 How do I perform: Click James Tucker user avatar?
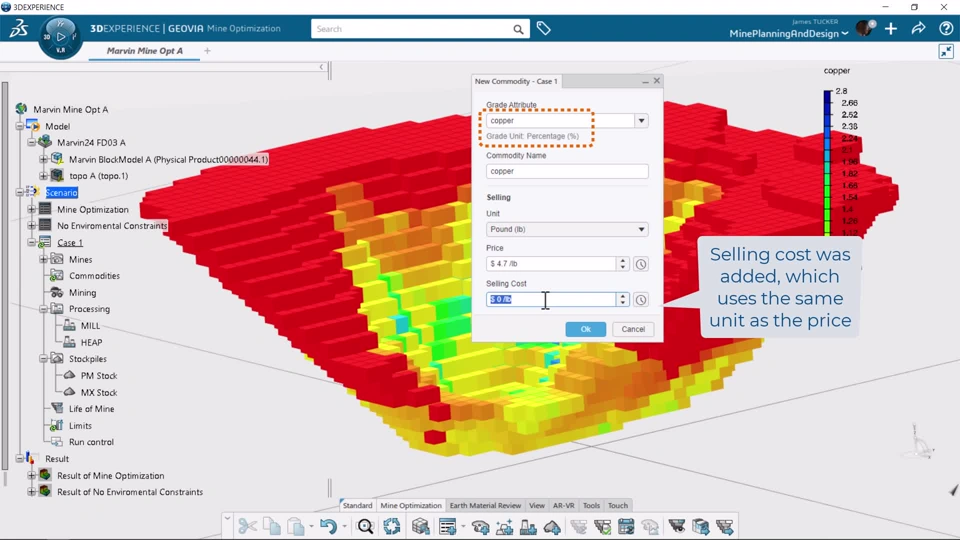(864, 28)
